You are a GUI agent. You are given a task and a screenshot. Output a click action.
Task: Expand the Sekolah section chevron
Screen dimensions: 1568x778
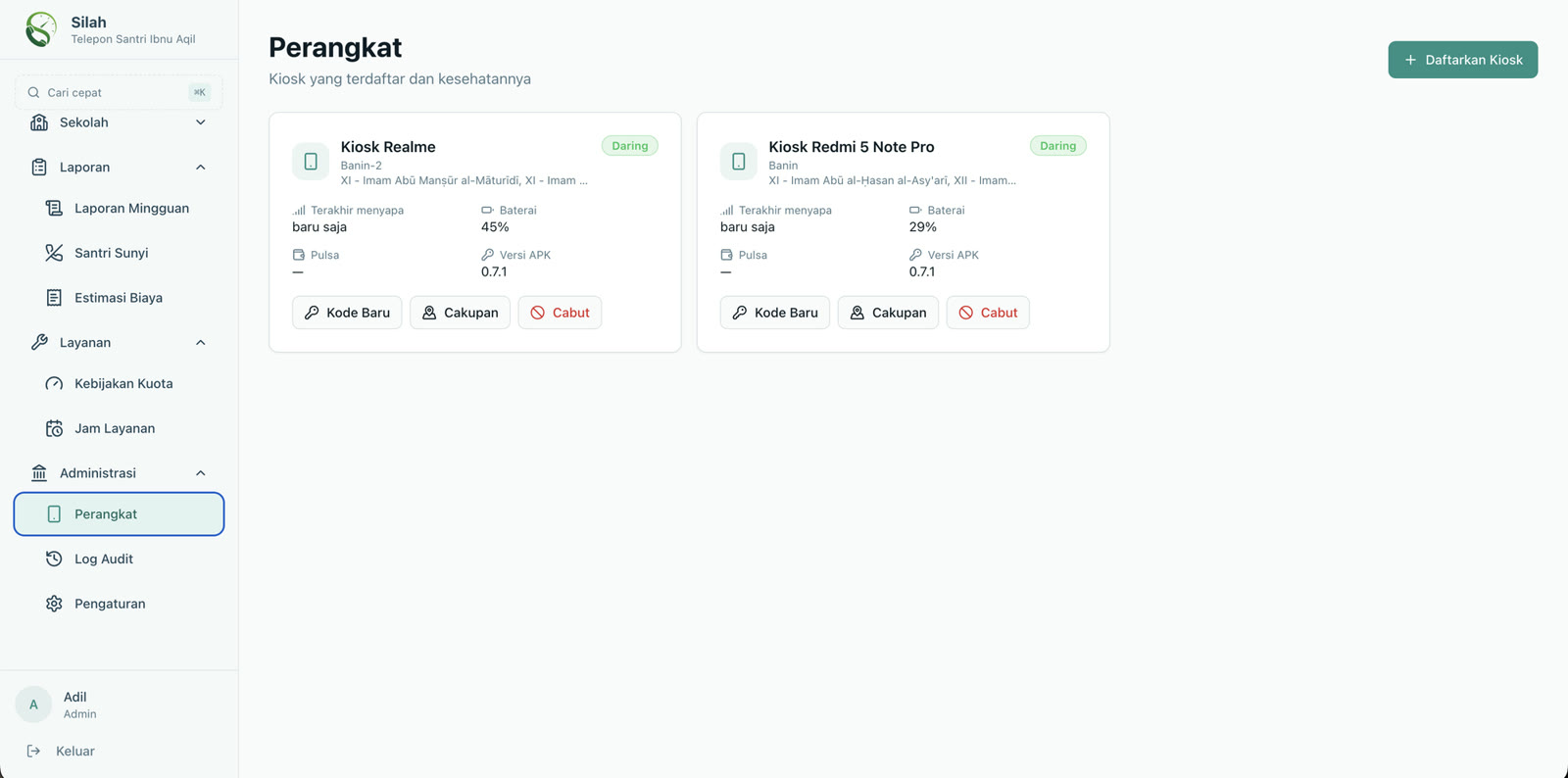[201, 122]
